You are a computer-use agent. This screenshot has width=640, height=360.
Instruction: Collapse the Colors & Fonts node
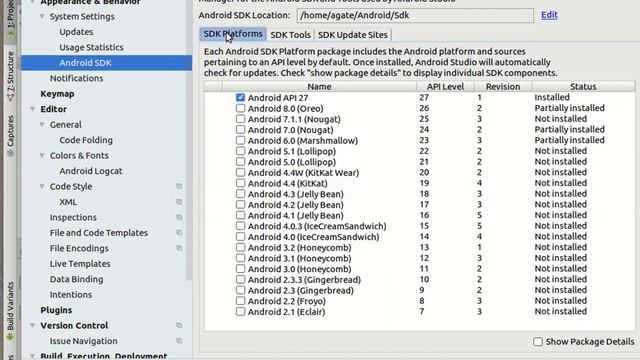pyautogui.click(x=42, y=156)
